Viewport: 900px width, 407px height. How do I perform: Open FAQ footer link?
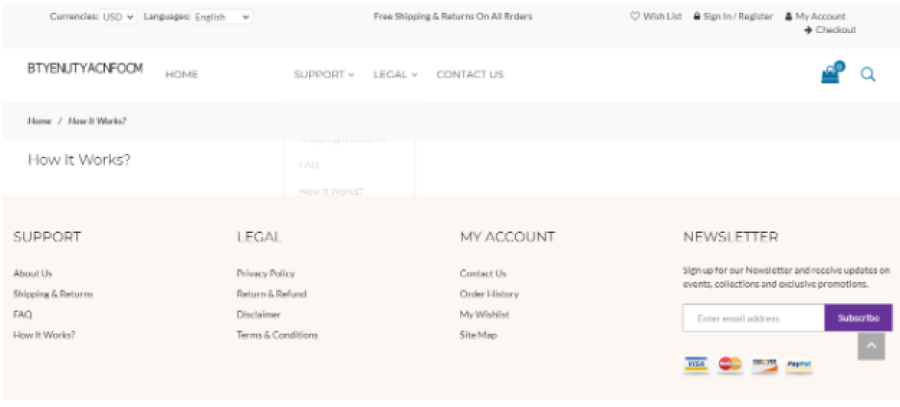(22, 315)
